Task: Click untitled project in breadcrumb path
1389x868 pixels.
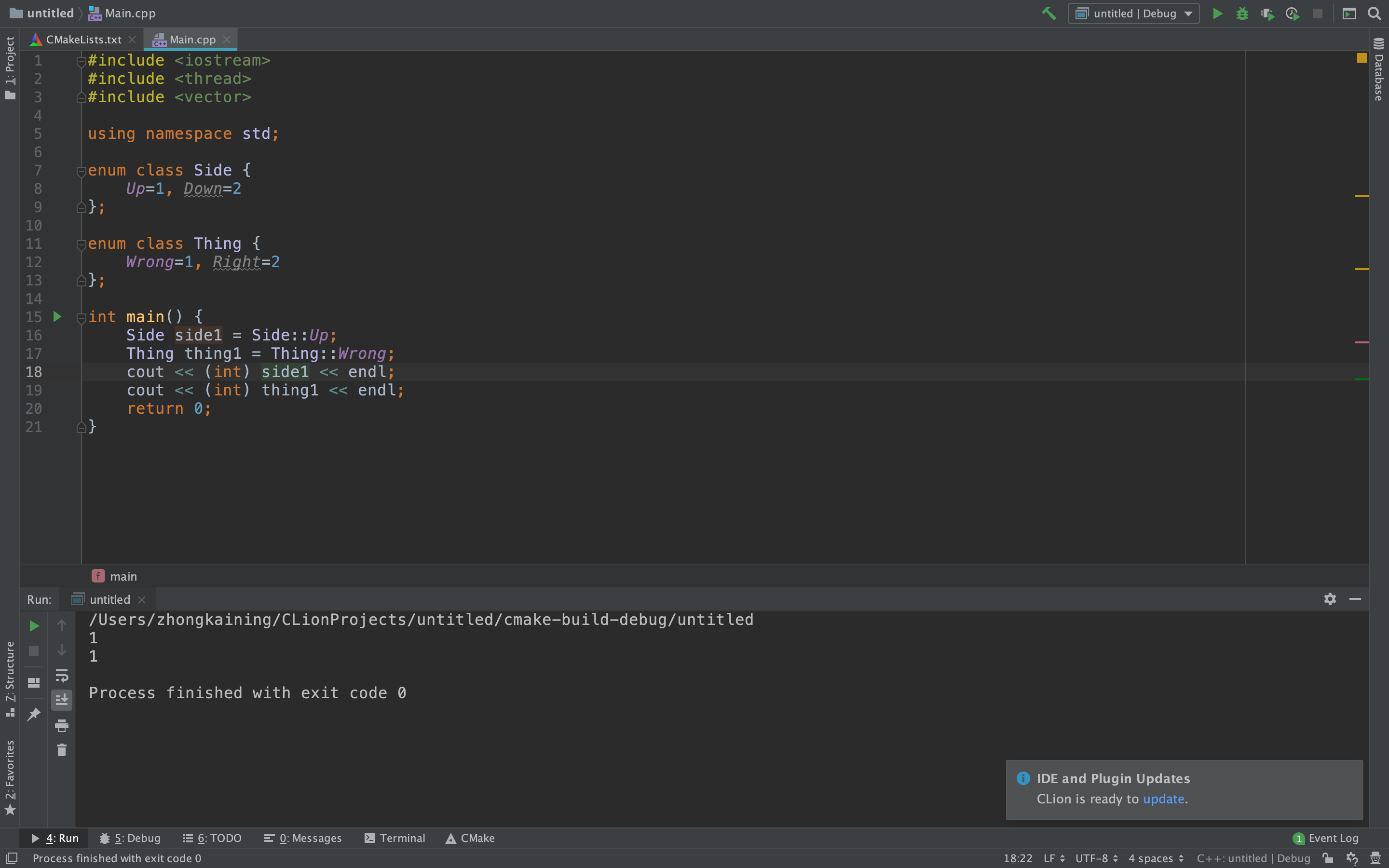Action: coord(42,13)
